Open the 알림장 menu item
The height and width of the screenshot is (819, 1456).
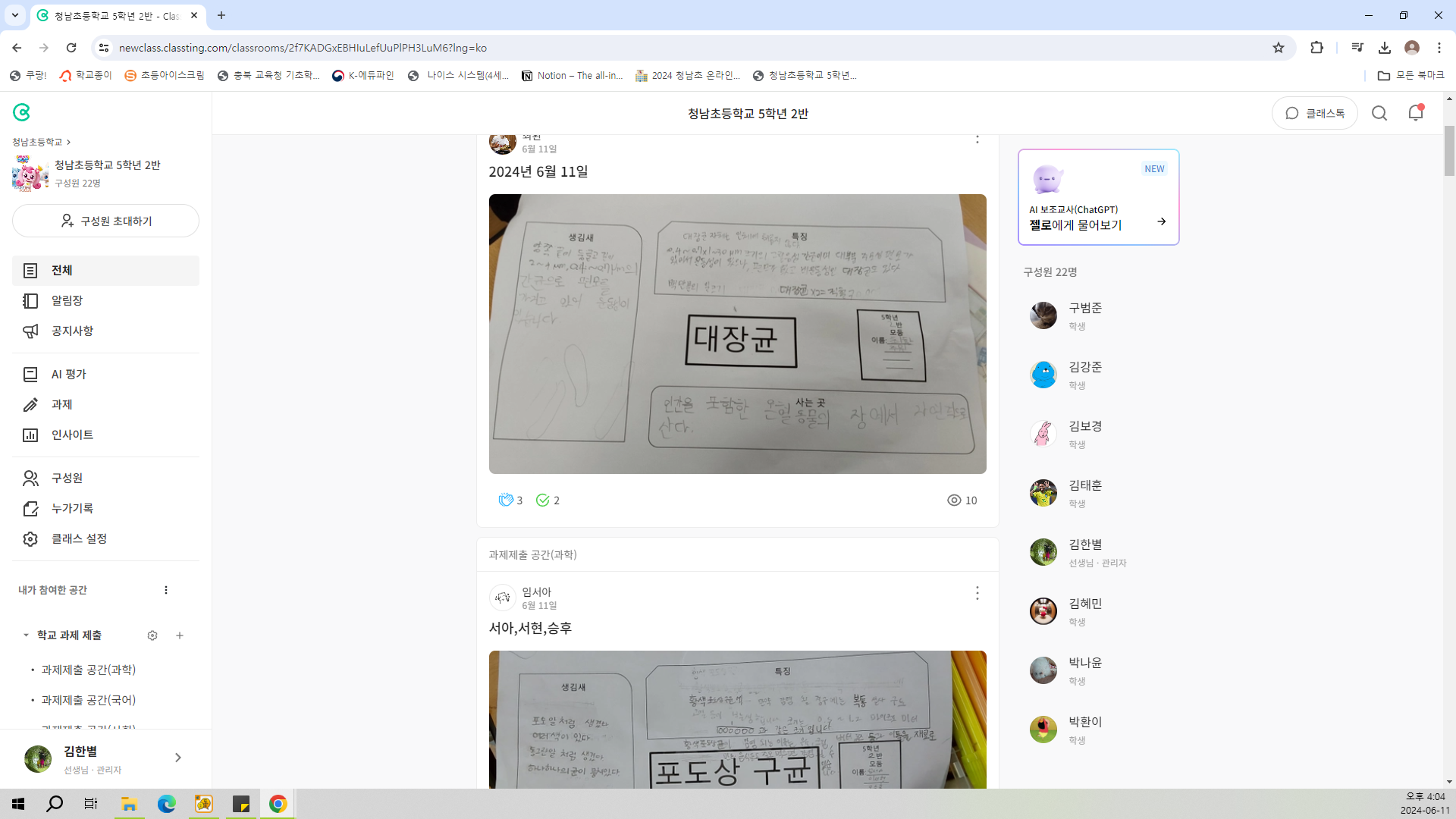(105, 301)
